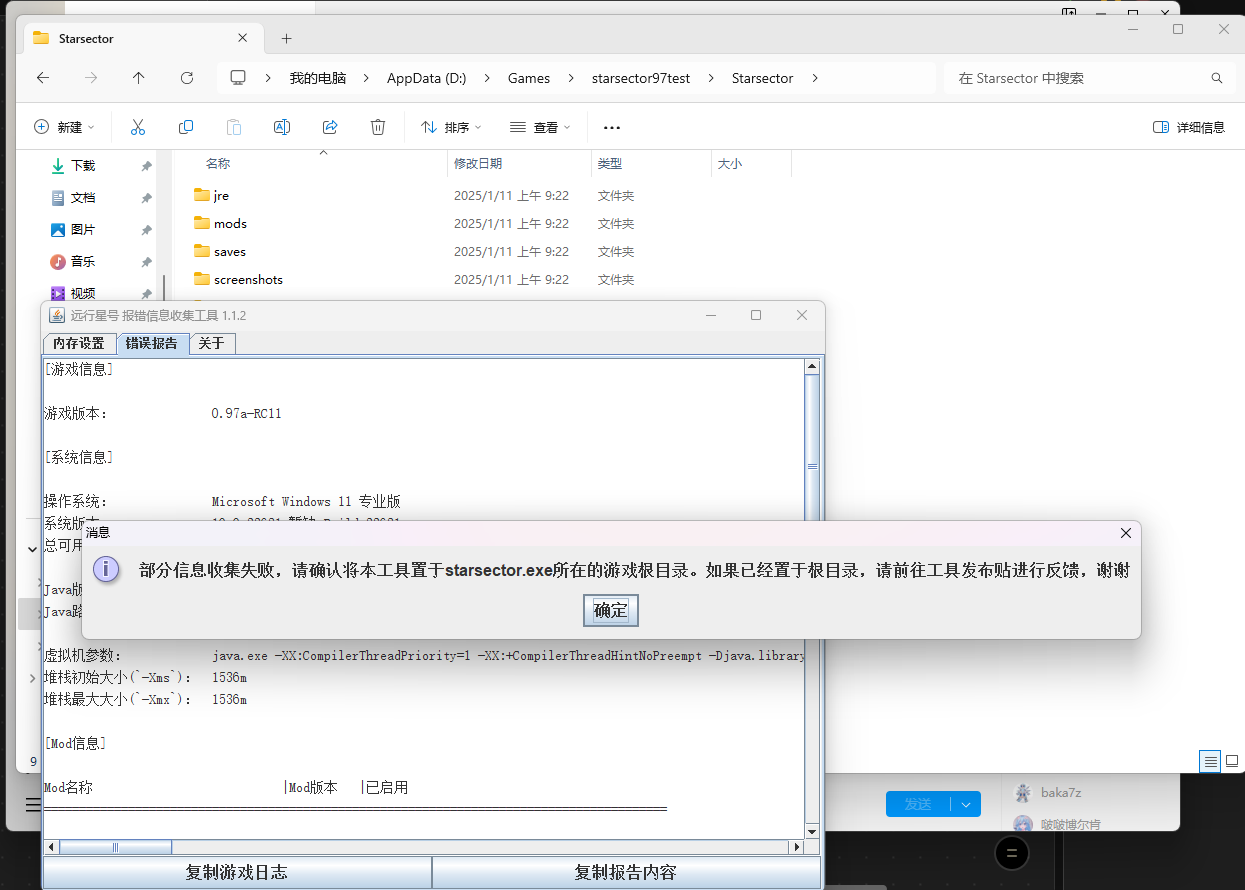Screen dimensions: 1245x890
Task: Click the See more (...) toolbar icon
Action: click(x=612, y=127)
